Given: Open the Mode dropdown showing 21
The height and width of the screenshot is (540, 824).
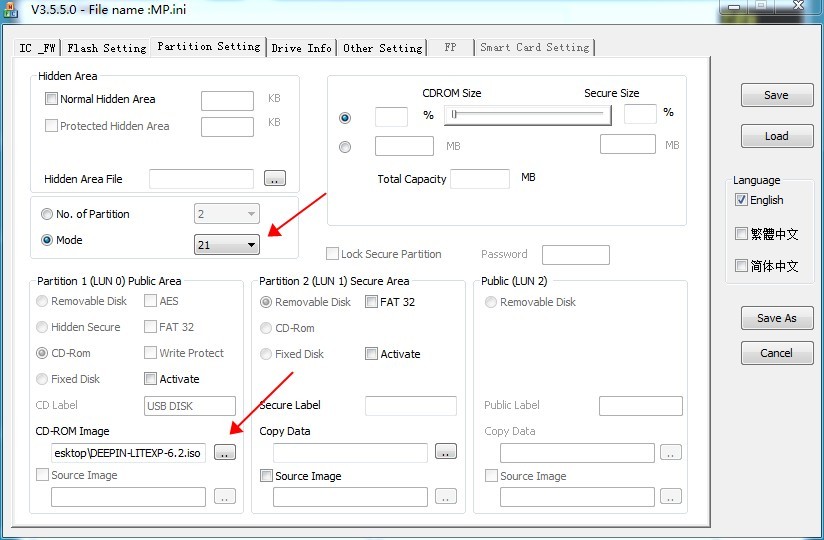Looking at the screenshot, I should click(226, 244).
